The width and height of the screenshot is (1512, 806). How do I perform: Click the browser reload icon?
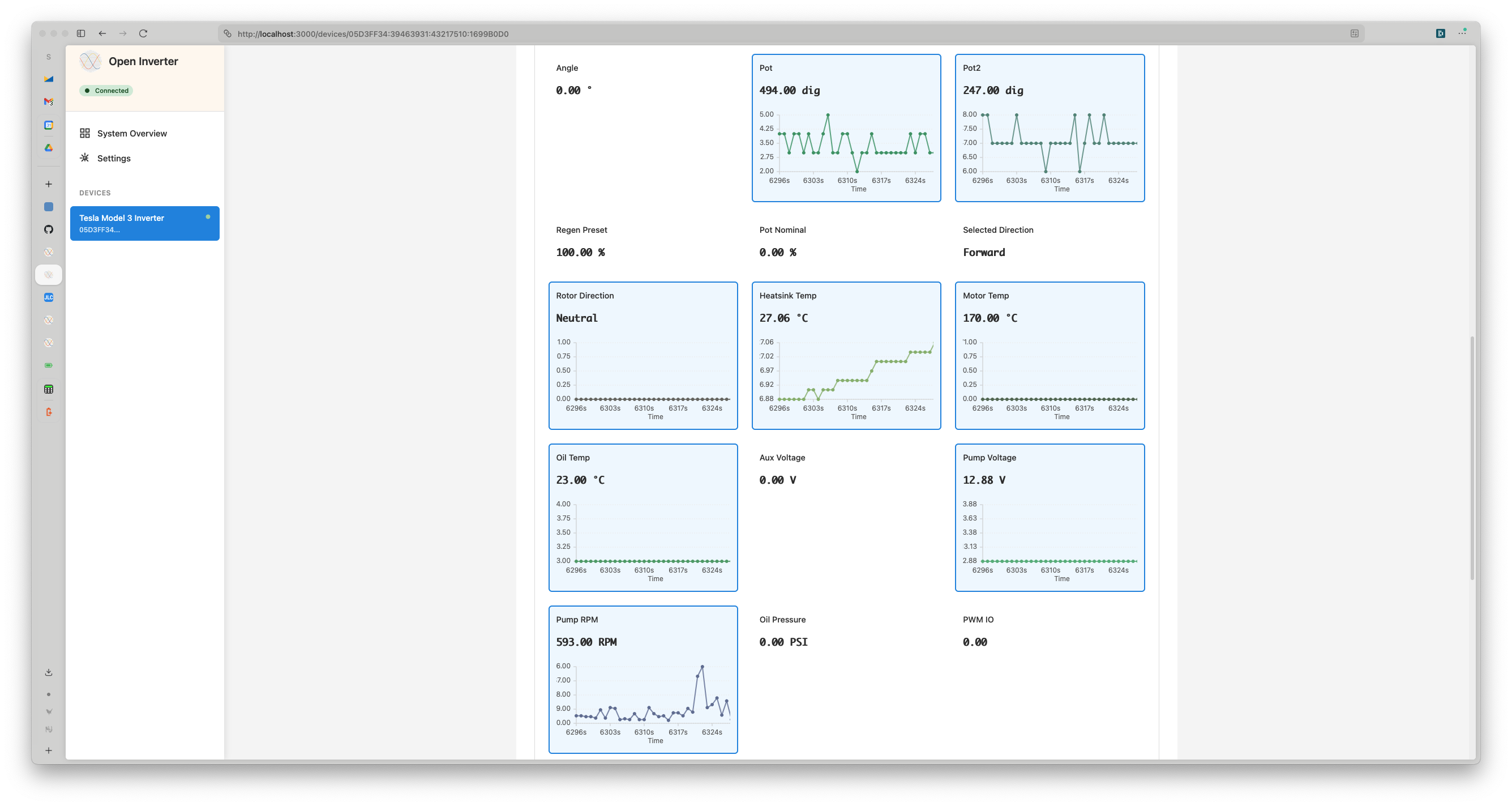[143, 33]
